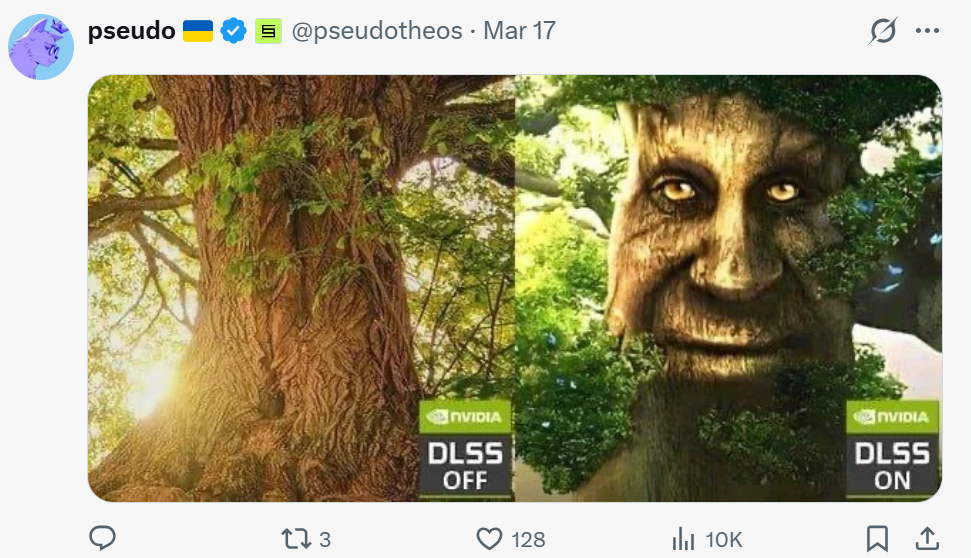Image resolution: width=971 pixels, height=558 pixels.
Task: Click the green affiliate badge next to checkmark
Action: 267,32
